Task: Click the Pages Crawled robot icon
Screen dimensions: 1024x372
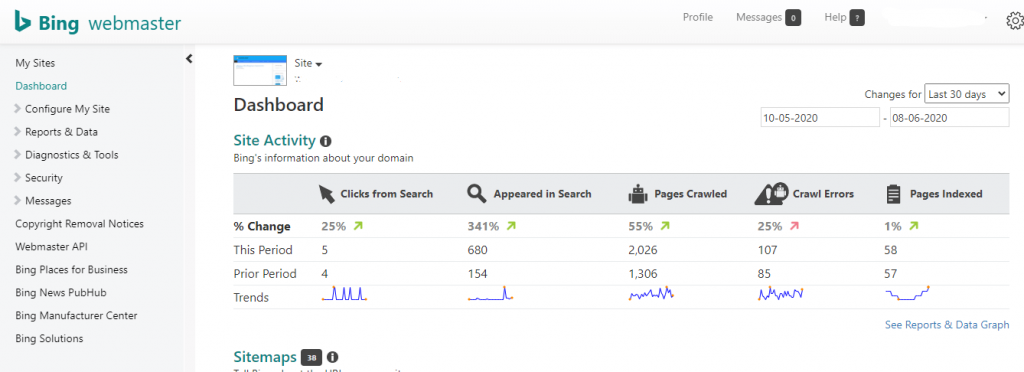Action: 637,194
